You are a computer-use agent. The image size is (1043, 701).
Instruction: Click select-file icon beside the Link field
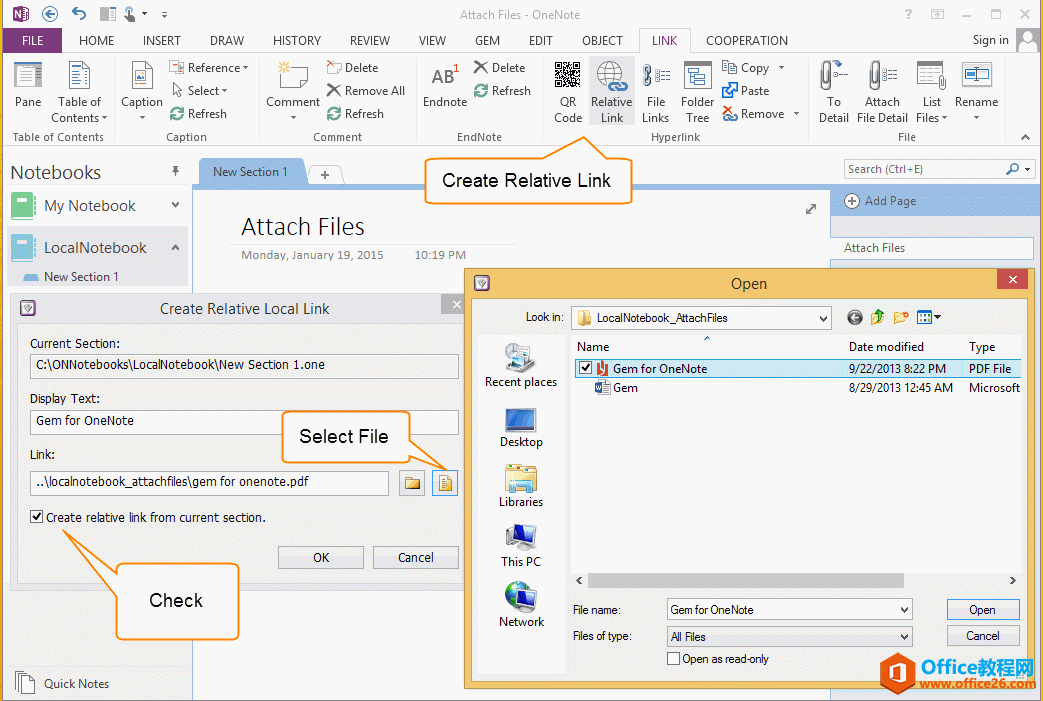[x=445, y=484]
